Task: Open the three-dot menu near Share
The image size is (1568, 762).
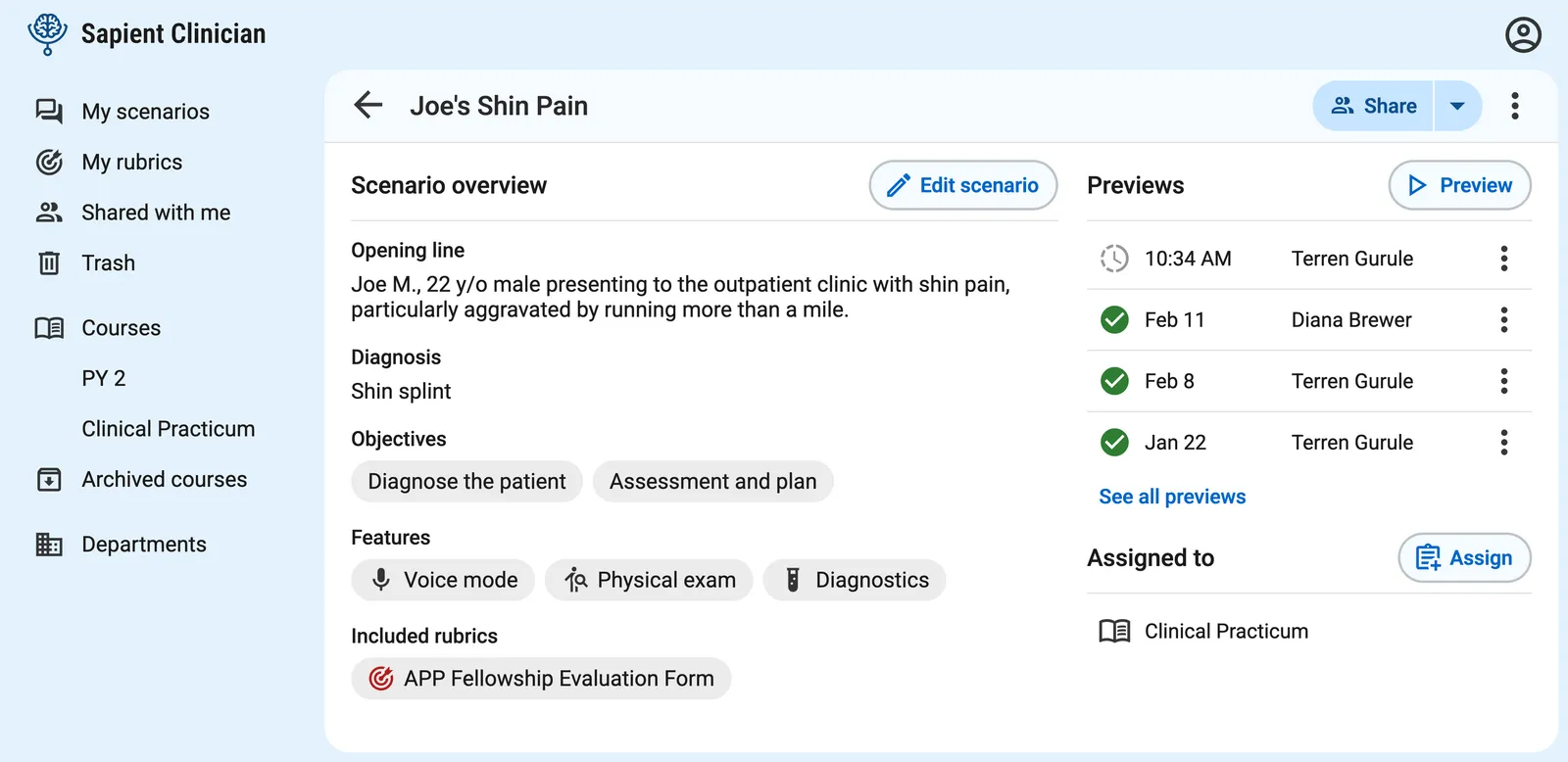Action: (x=1514, y=105)
